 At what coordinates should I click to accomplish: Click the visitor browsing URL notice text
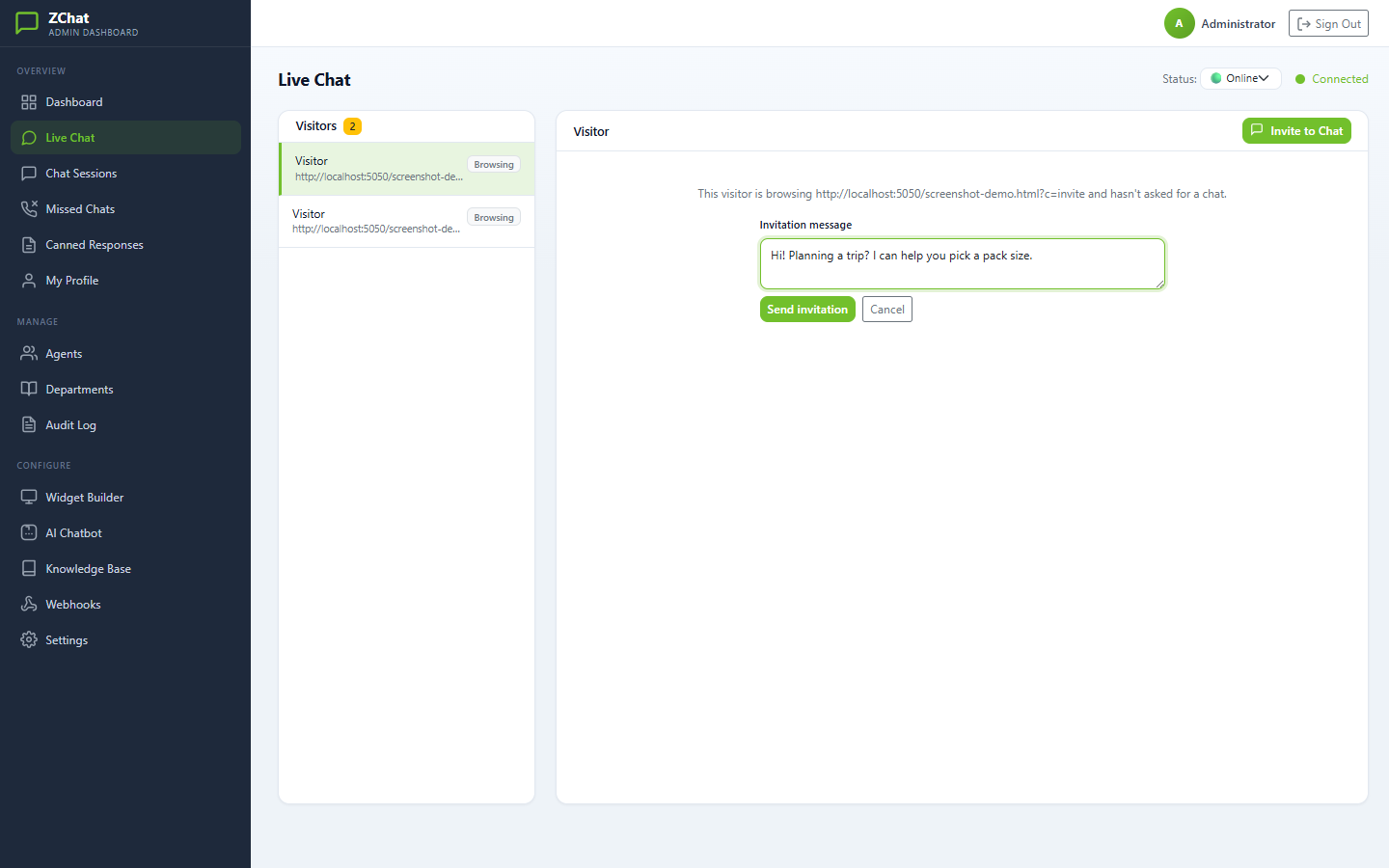(x=963, y=194)
